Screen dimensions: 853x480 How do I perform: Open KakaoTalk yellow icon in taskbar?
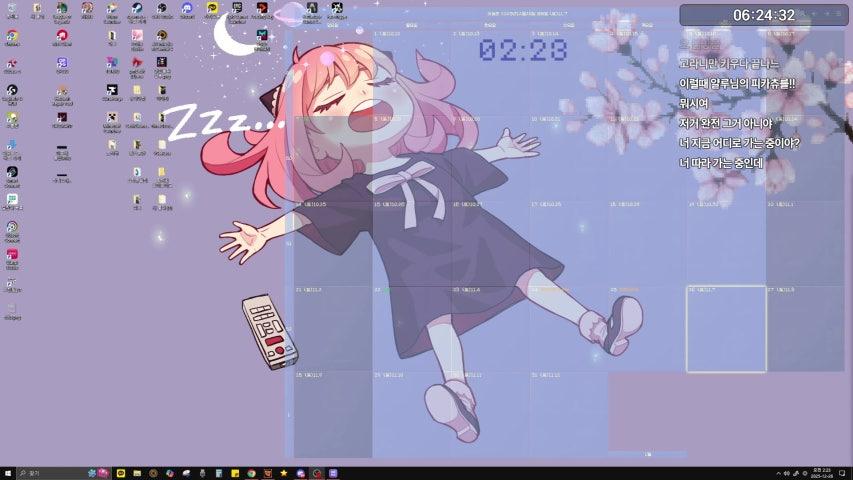[x=121, y=473]
